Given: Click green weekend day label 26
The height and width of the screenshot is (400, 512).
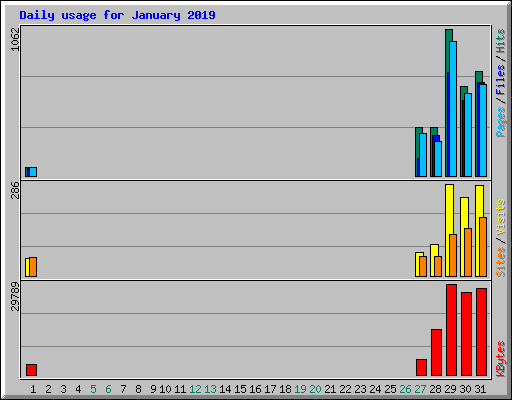Looking at the screenshot, I should (405, 389).
